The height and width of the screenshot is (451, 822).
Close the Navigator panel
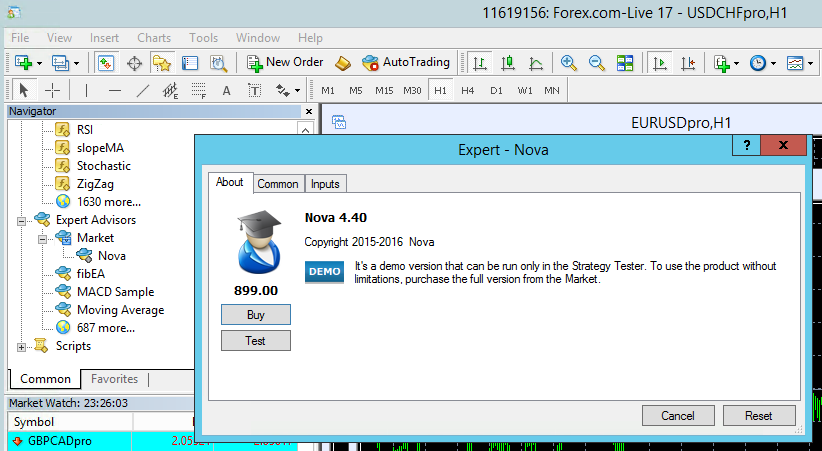coord(309,111)
